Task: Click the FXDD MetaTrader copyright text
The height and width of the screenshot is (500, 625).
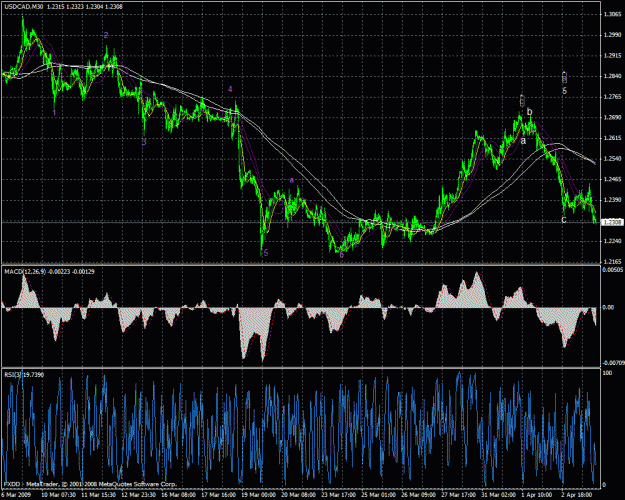Action: pos(90,484)
